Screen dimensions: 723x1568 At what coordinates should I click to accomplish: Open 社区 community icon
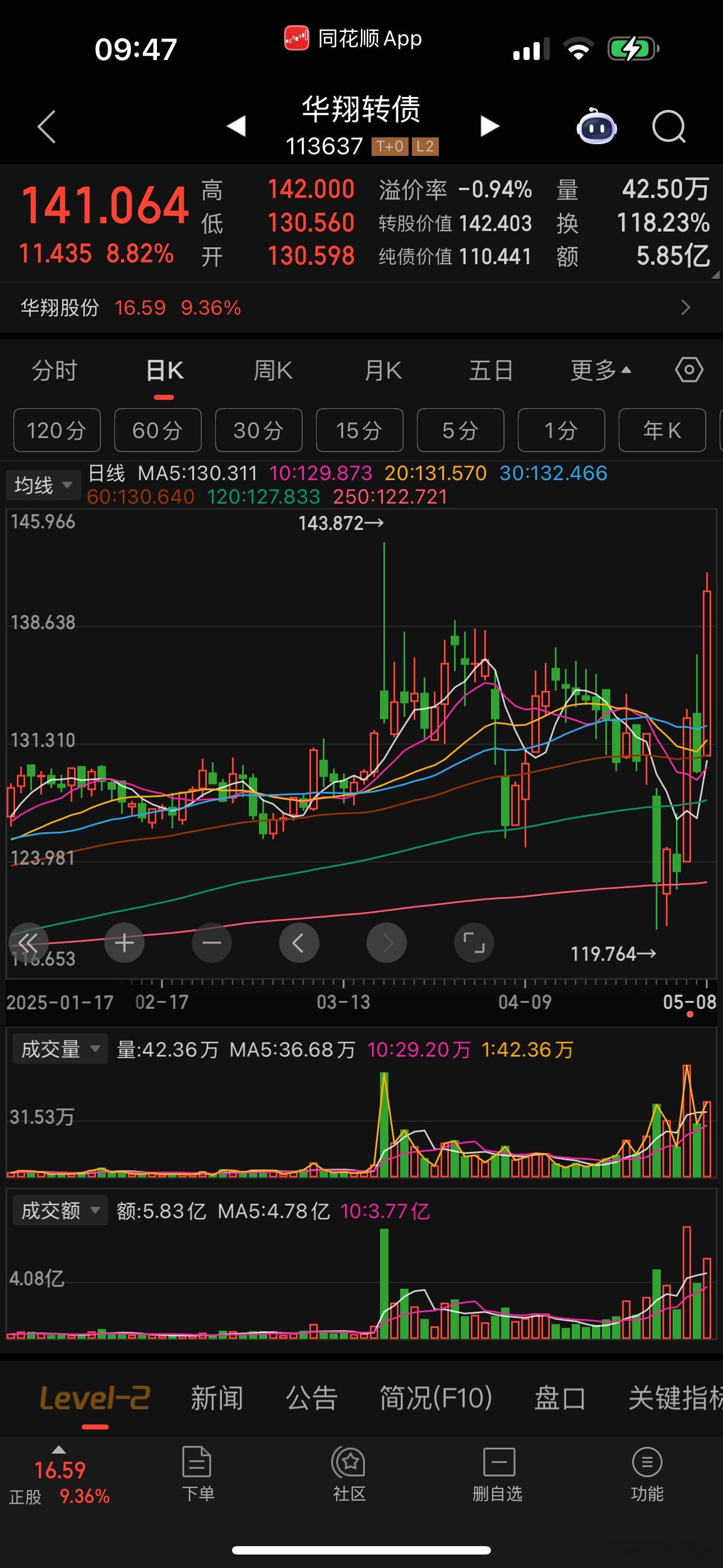click(349, 1473)
